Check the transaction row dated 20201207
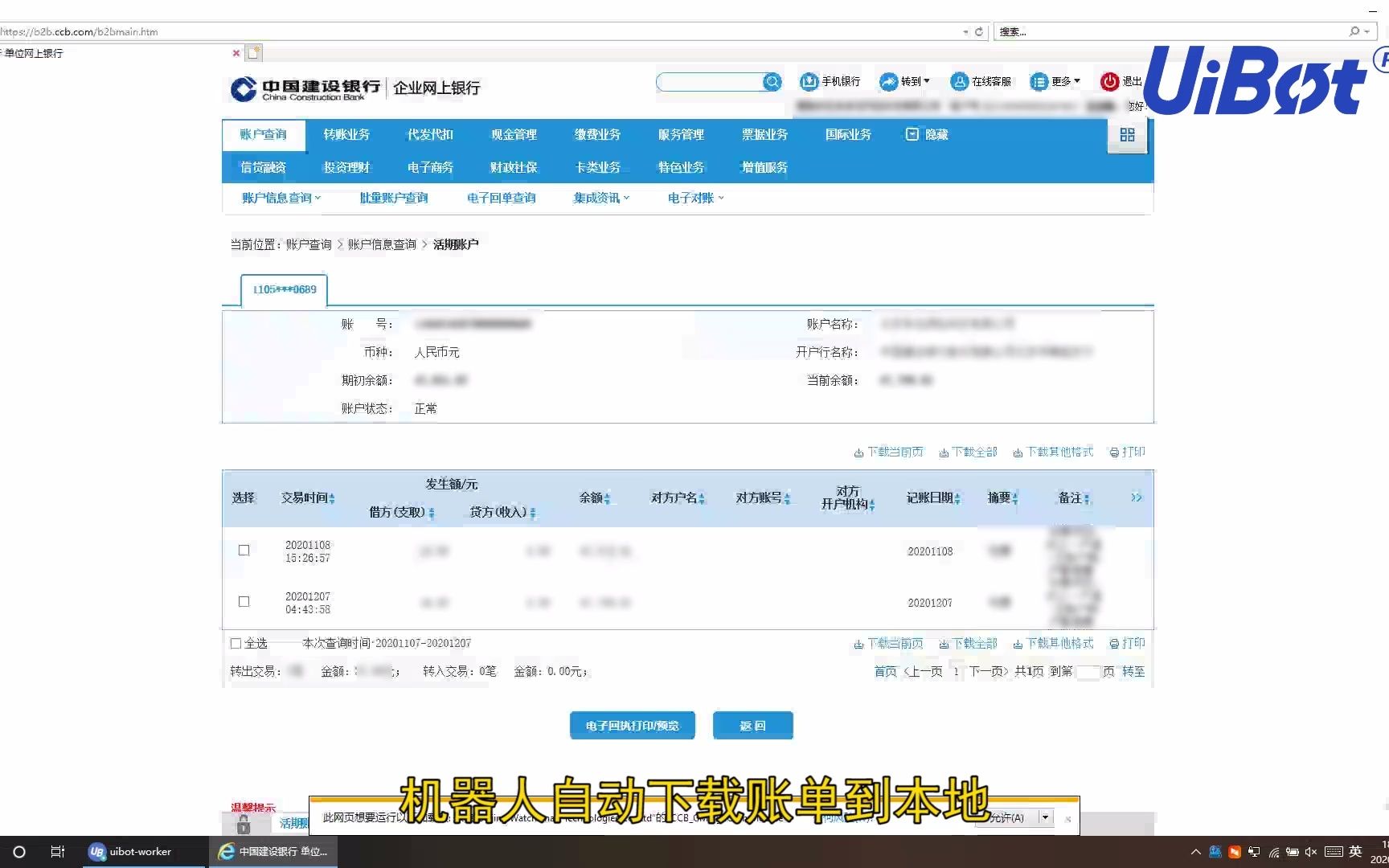 [244, 602]
